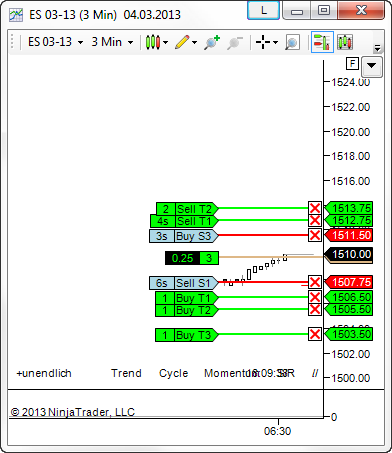This screenshot has height=453, width=392.
Task: Select the Buy T1 order label
Action: coord(187,298)
